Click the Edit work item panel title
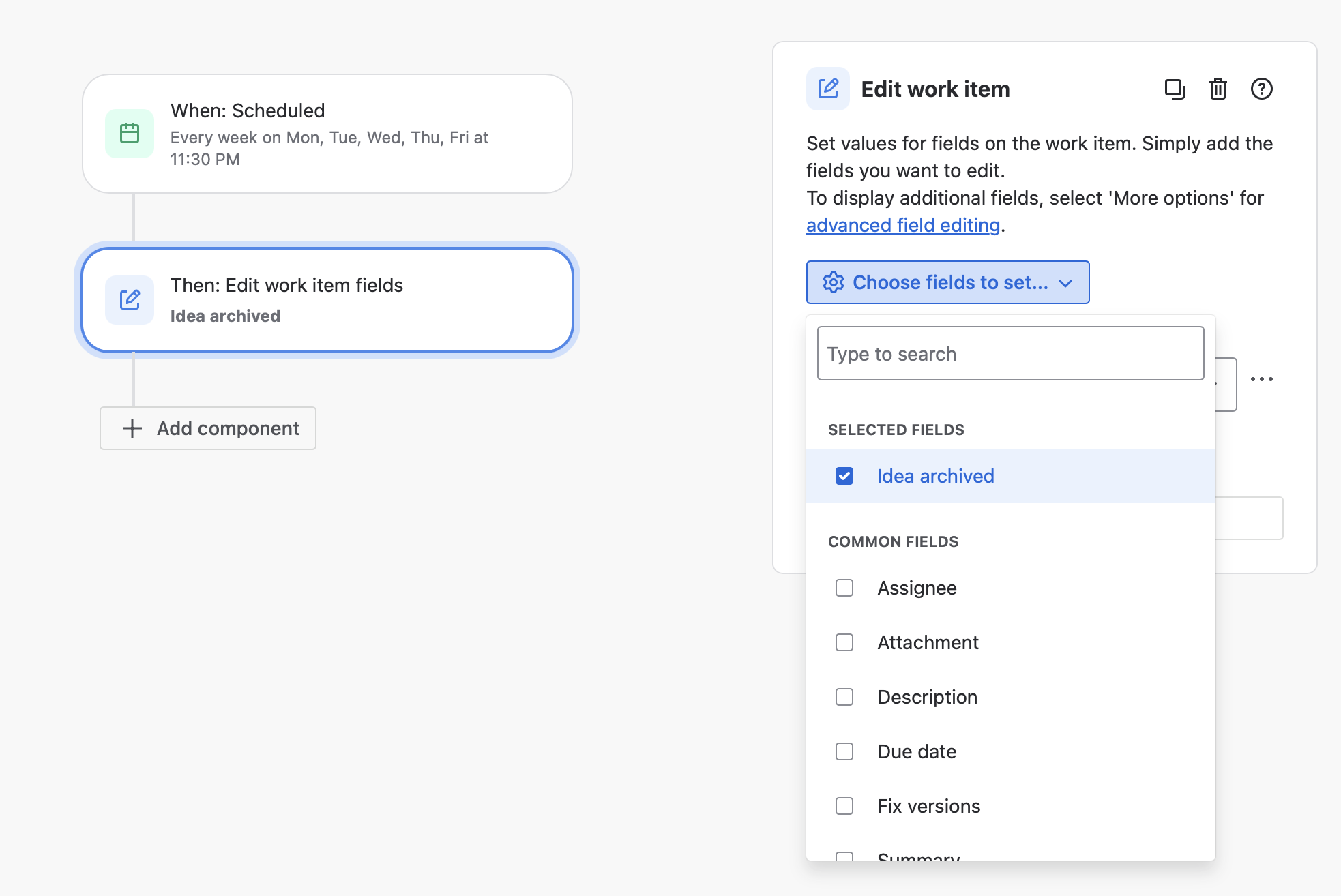1341x896 pixels. click(935, 89)
